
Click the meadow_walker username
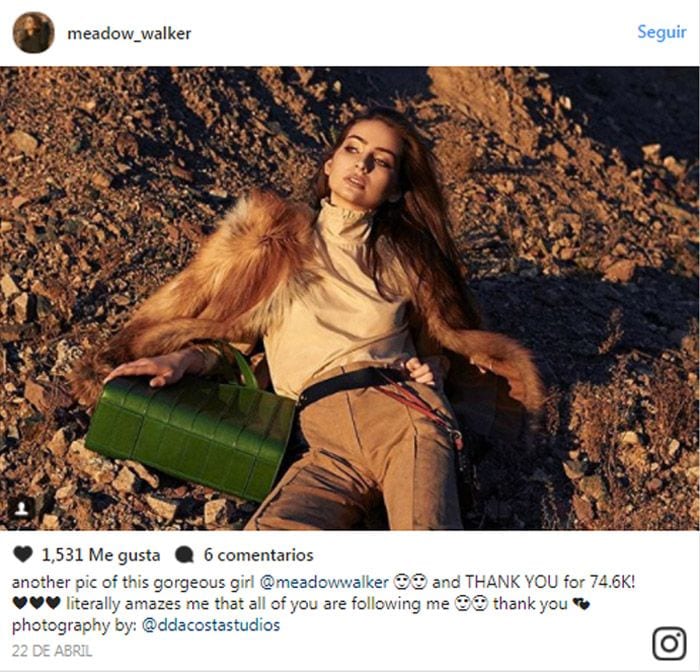[129, 33]
